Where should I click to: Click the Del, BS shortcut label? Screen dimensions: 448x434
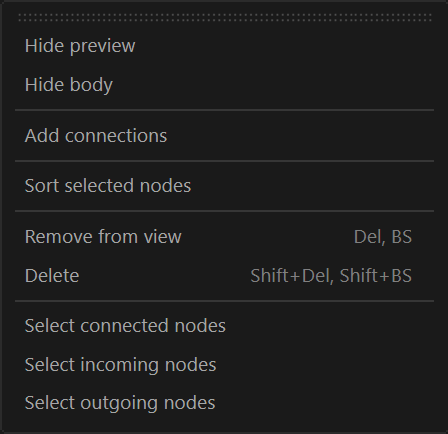383,237
